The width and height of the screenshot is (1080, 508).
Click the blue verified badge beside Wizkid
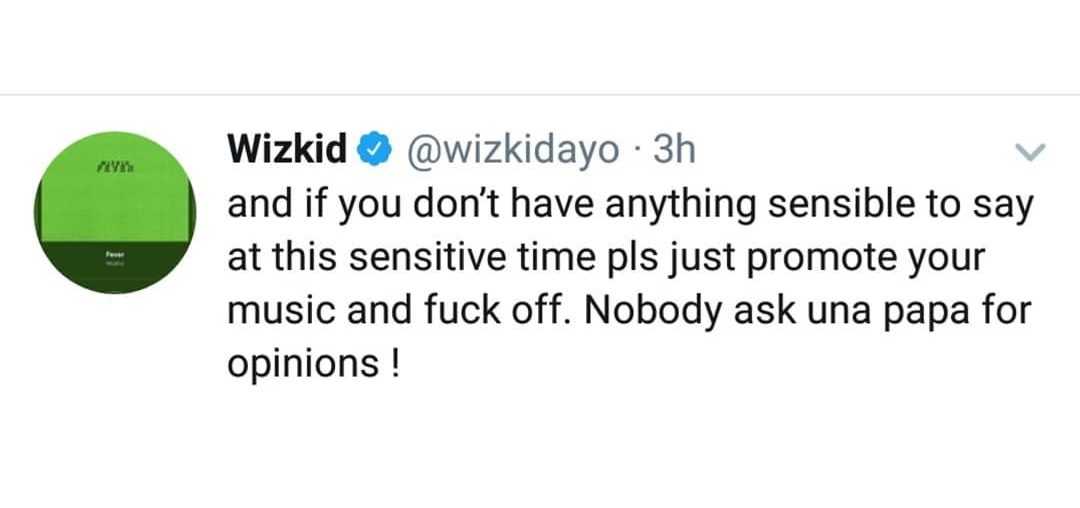(x=375, y=151)
